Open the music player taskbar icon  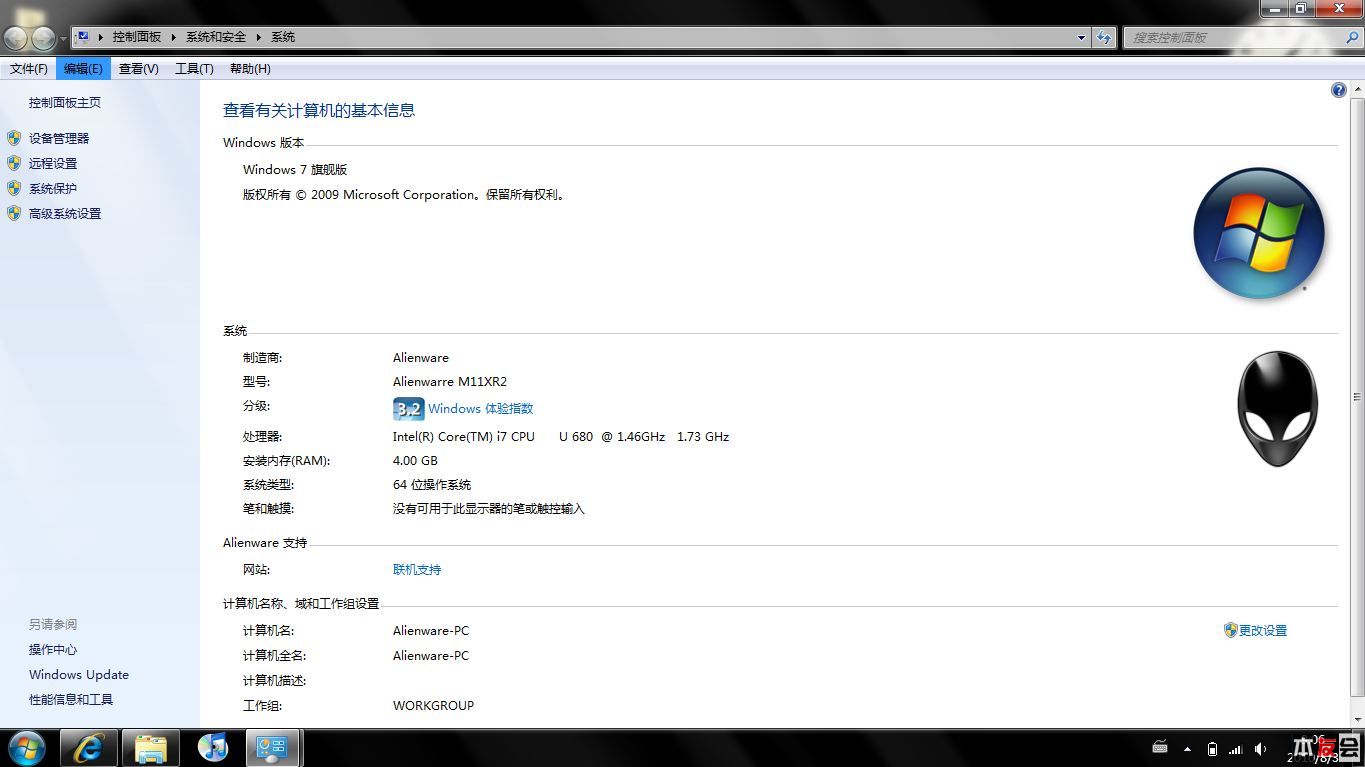coord(213,748)
